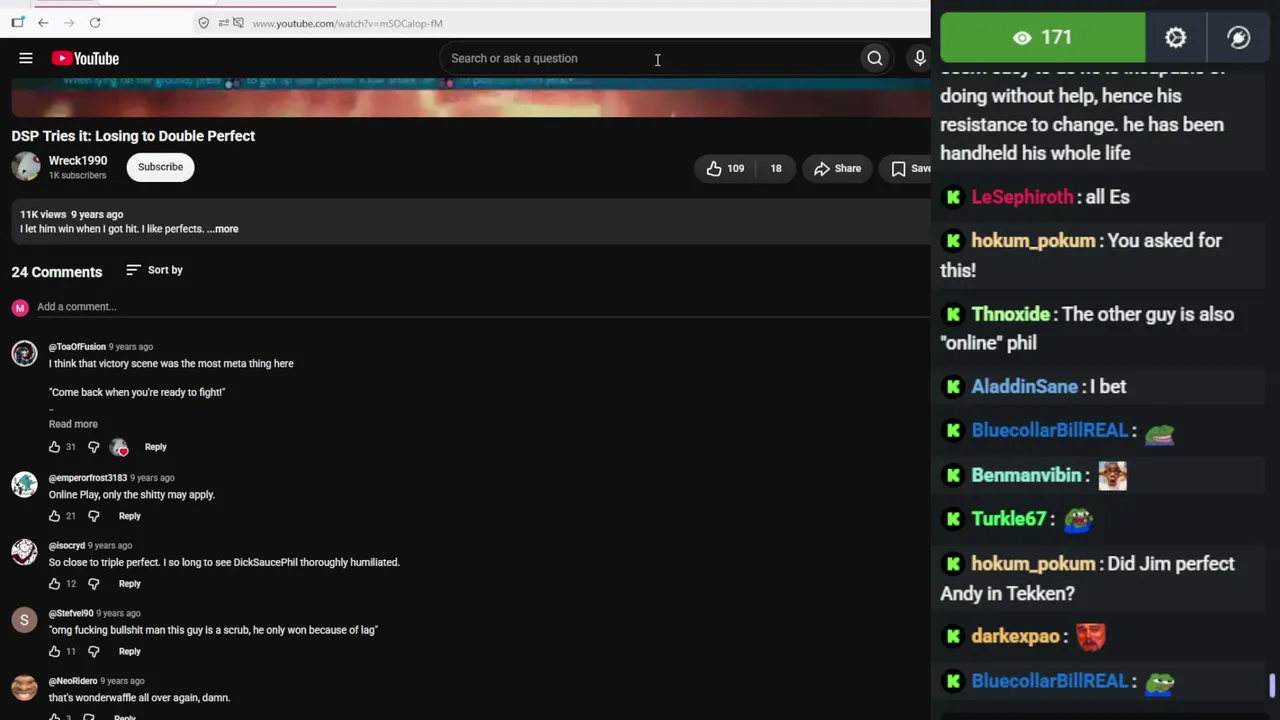
Task: Open chat settings gear icon
Action: point(1176,38)
